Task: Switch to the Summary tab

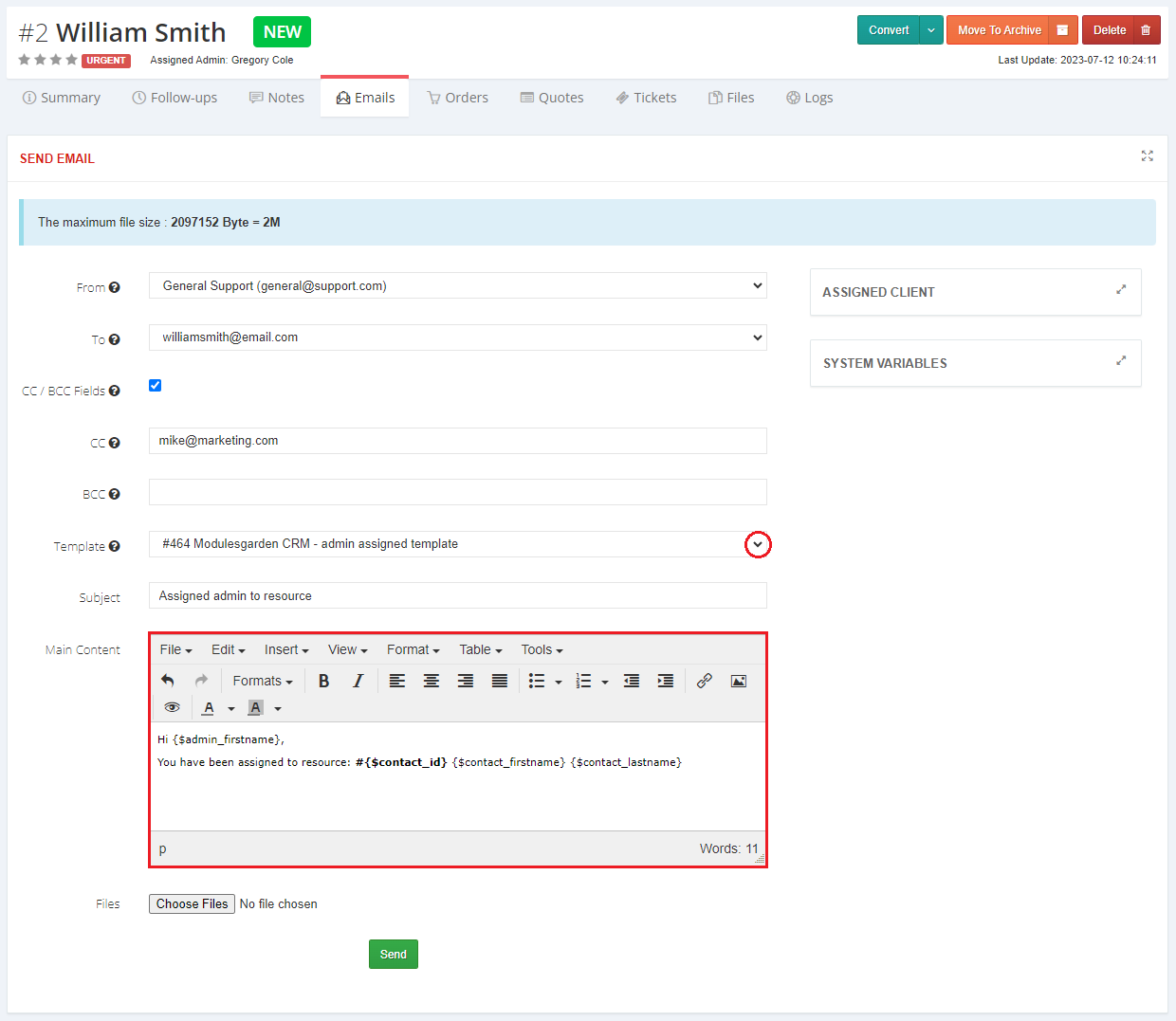Action: point(62,98)
